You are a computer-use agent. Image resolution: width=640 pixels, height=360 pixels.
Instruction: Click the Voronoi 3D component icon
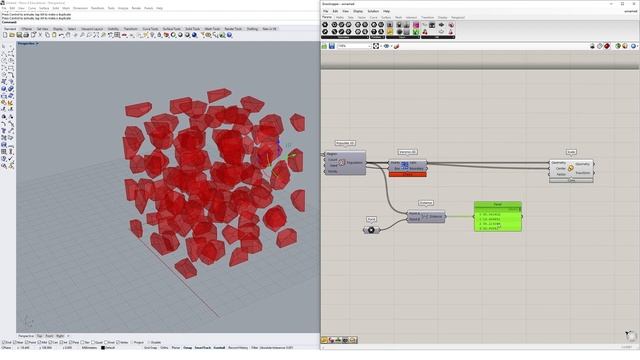[404, 165]
